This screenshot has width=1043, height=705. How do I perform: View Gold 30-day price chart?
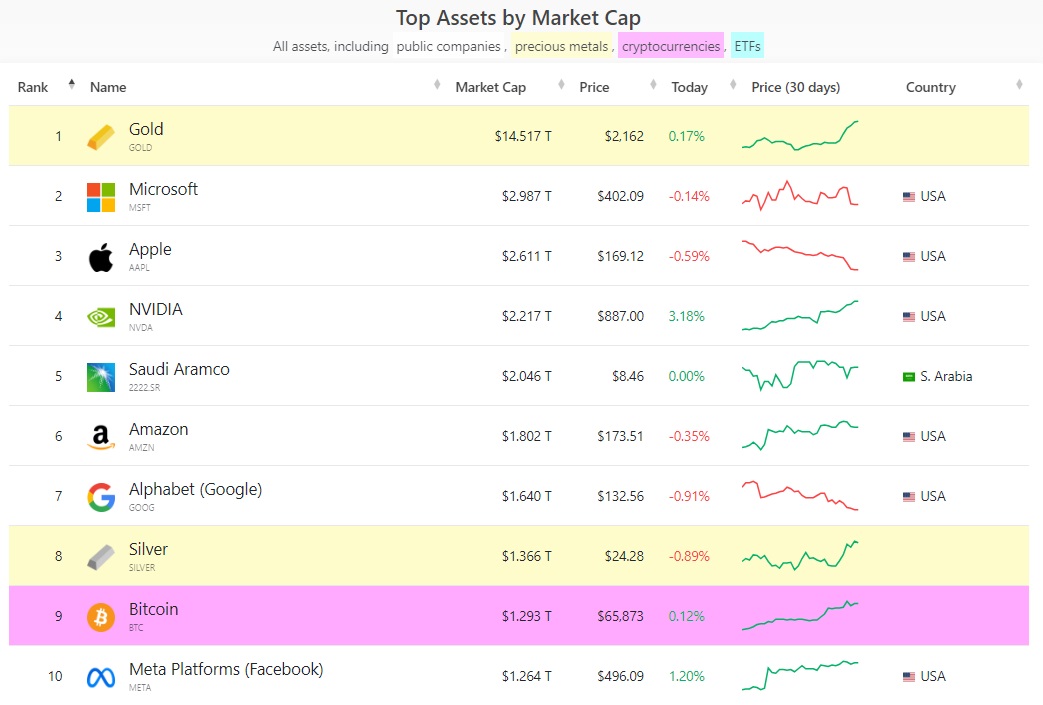click(x=800, y=136)
